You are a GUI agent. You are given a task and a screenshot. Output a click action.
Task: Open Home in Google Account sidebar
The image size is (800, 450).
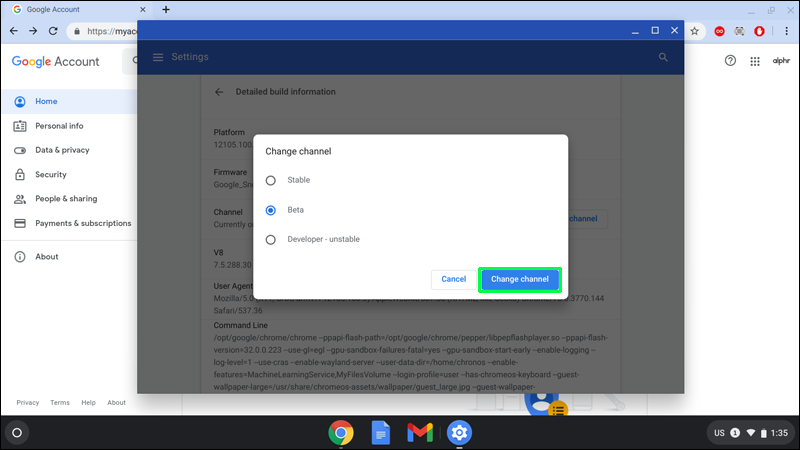(x=69, y=102)
